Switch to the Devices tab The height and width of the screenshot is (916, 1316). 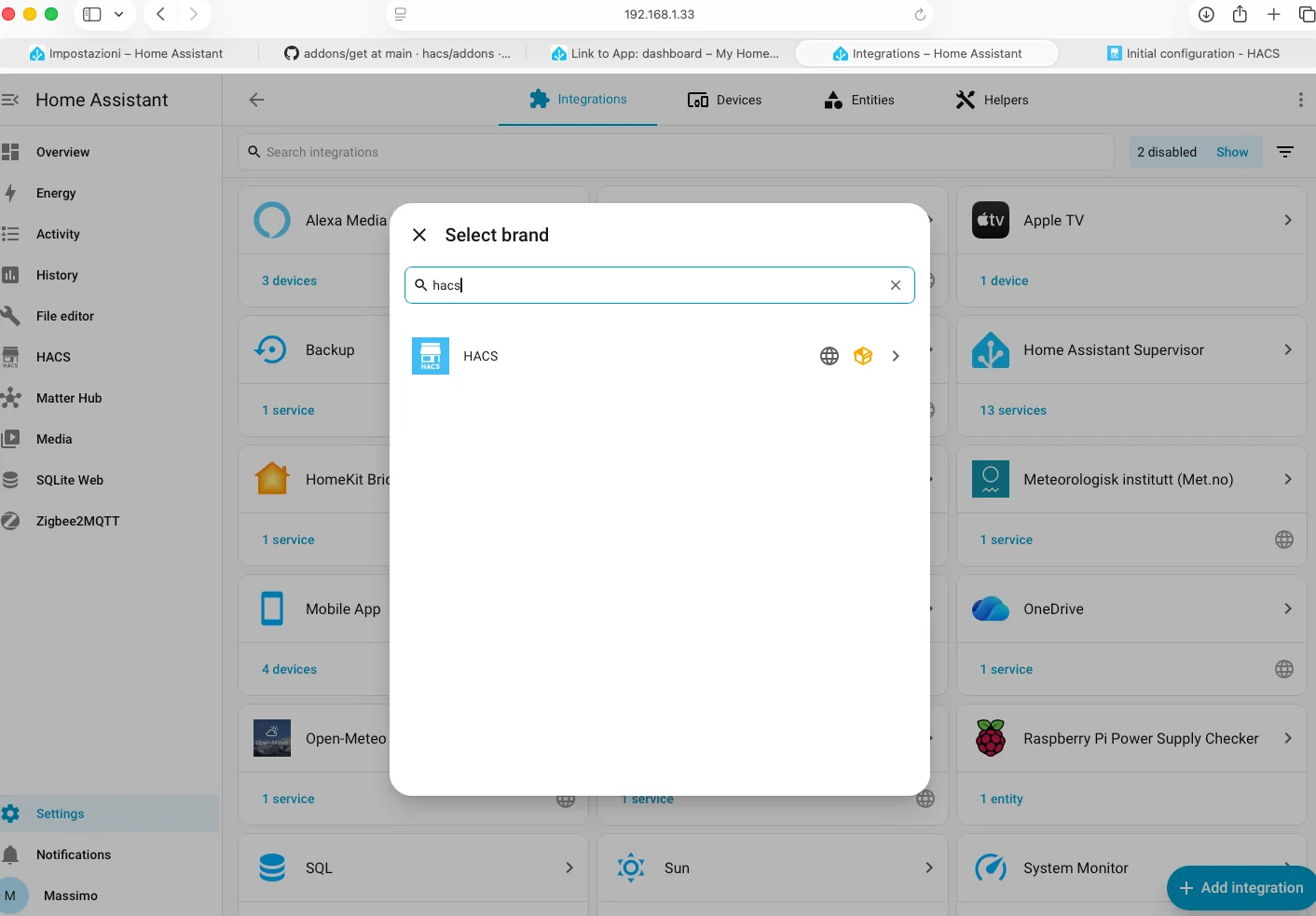(724, 100)
